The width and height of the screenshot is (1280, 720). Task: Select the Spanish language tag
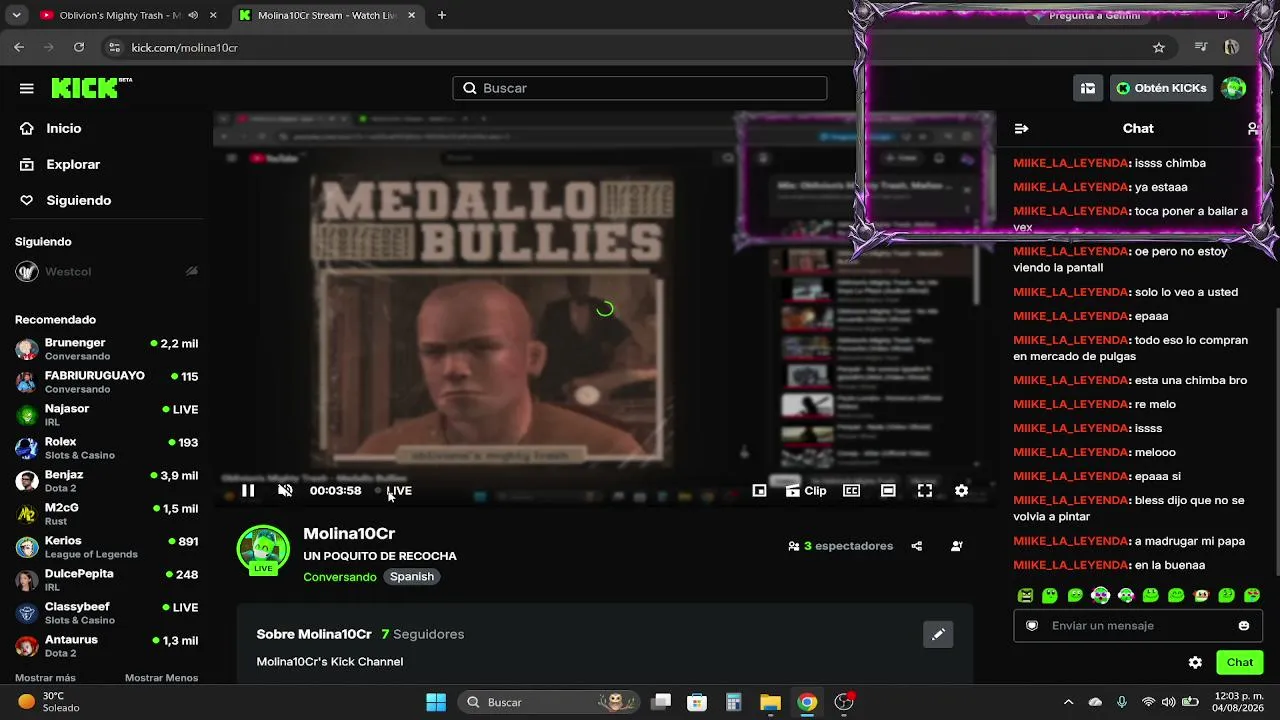(x=412, y=577)
